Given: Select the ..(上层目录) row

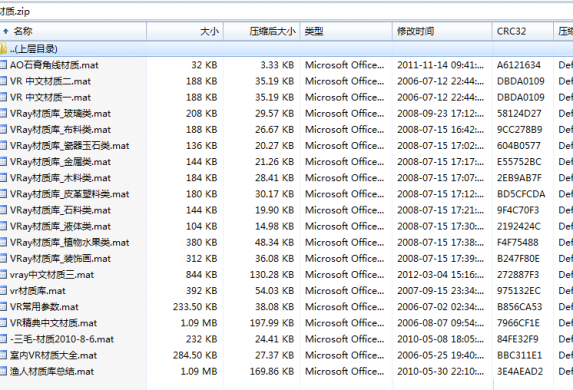Looking at the screenshot, I should click(286, 49).
